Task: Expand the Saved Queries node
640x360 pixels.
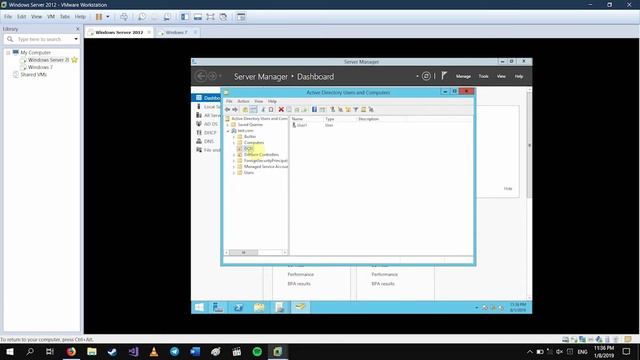Action: [228, 125]
